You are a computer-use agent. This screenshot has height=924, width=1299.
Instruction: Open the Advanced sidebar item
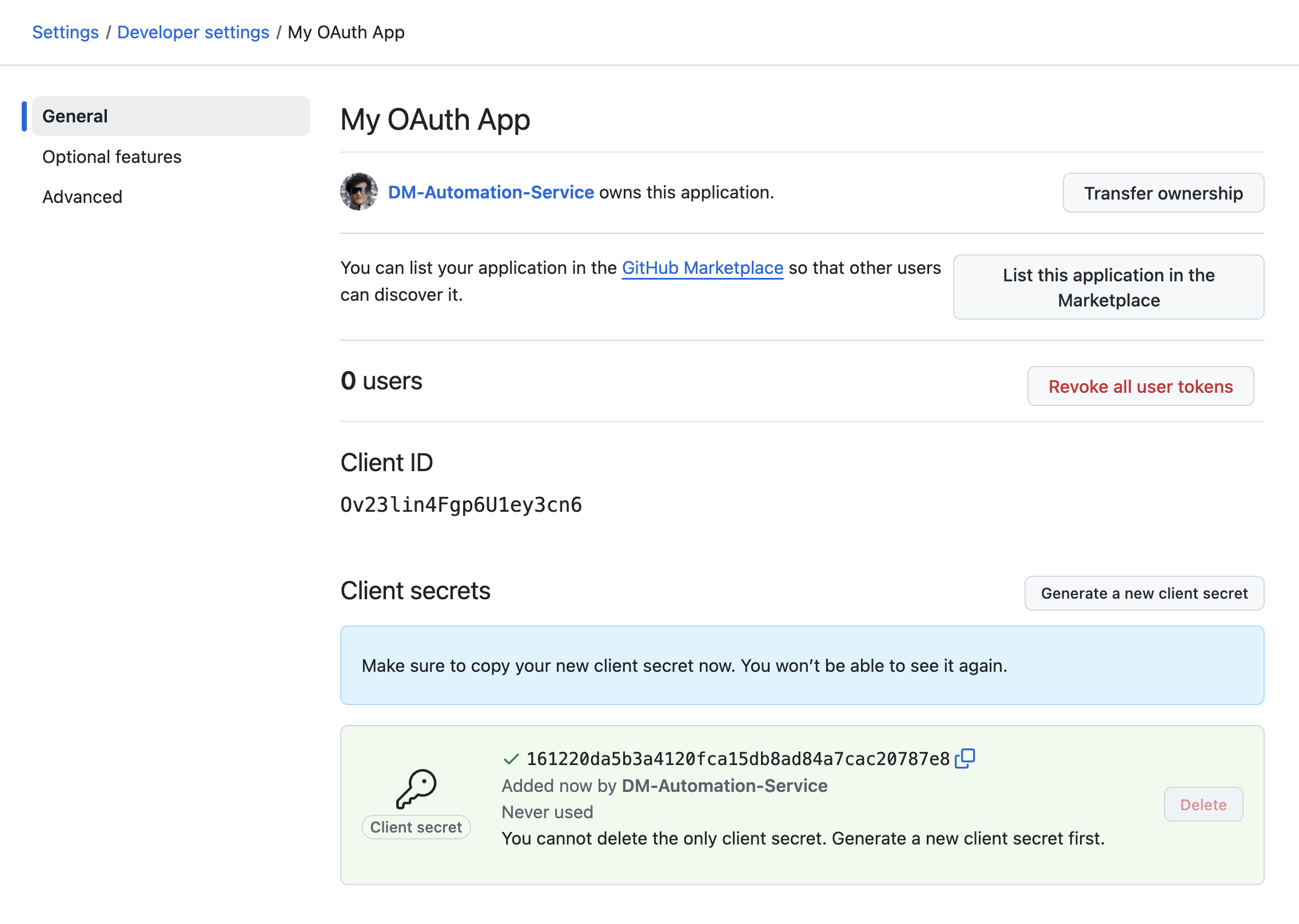(x=82, y=197)
